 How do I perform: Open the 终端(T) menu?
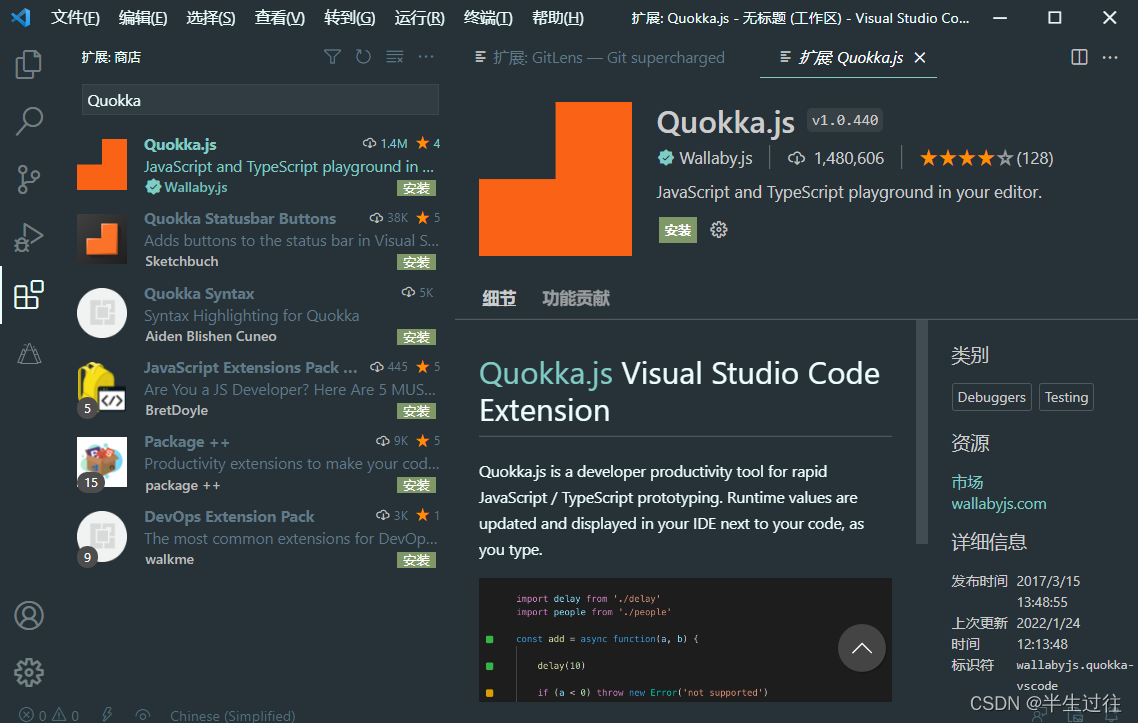(488, 17)
